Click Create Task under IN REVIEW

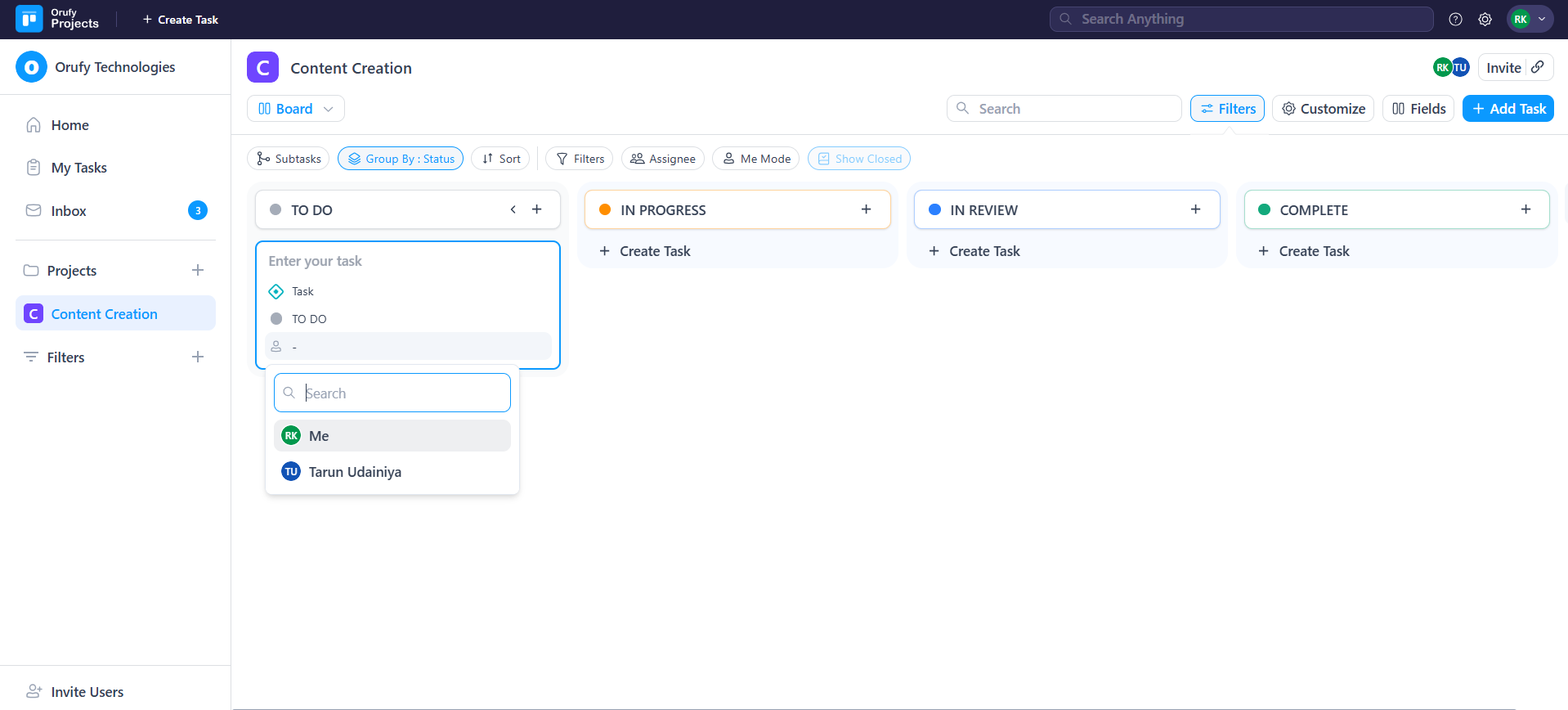984,251
